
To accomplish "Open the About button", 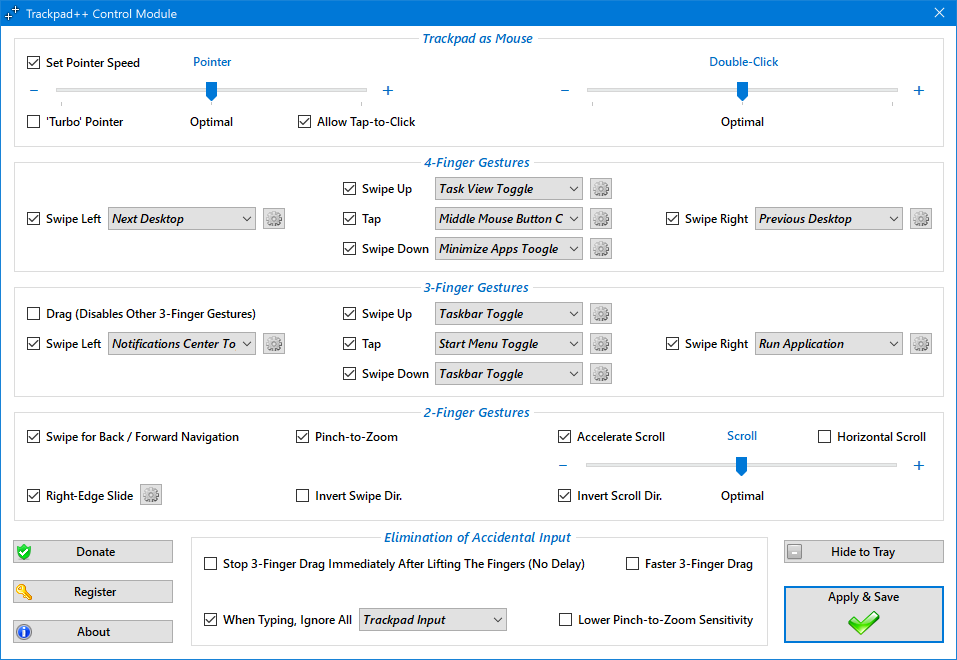I will pyautogui.click(x=93, y=632).
